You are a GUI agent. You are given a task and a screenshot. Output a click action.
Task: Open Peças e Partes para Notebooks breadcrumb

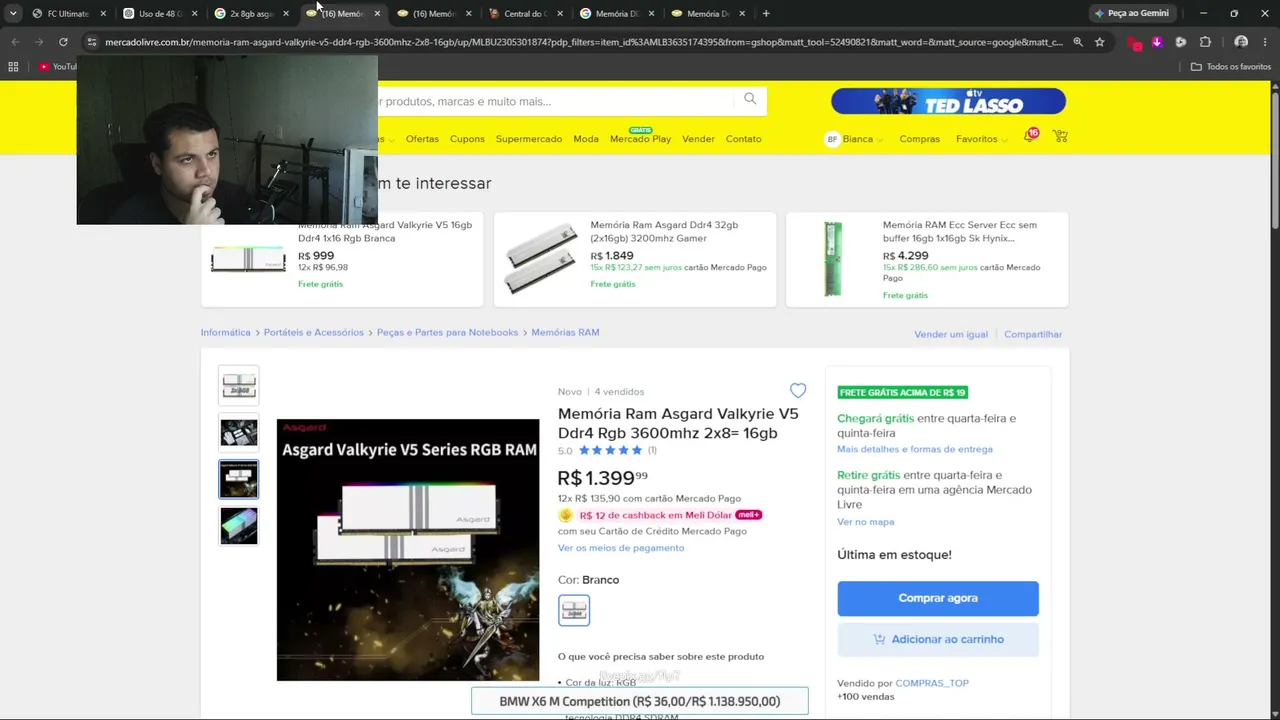pyautogui.click(x=447, y=332)
